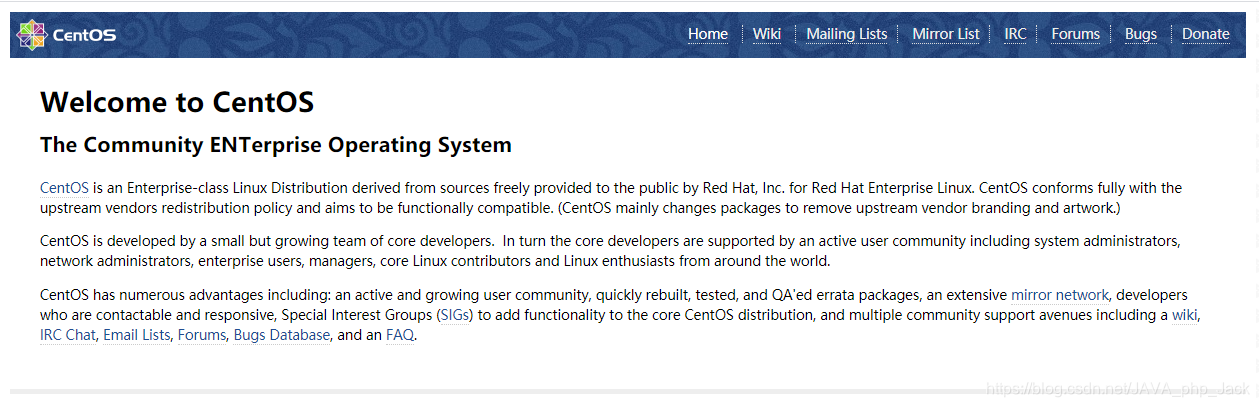The width and height of the screenshot is (1259, 407).
Task: Follow the FAQ link
Action: 400,335
